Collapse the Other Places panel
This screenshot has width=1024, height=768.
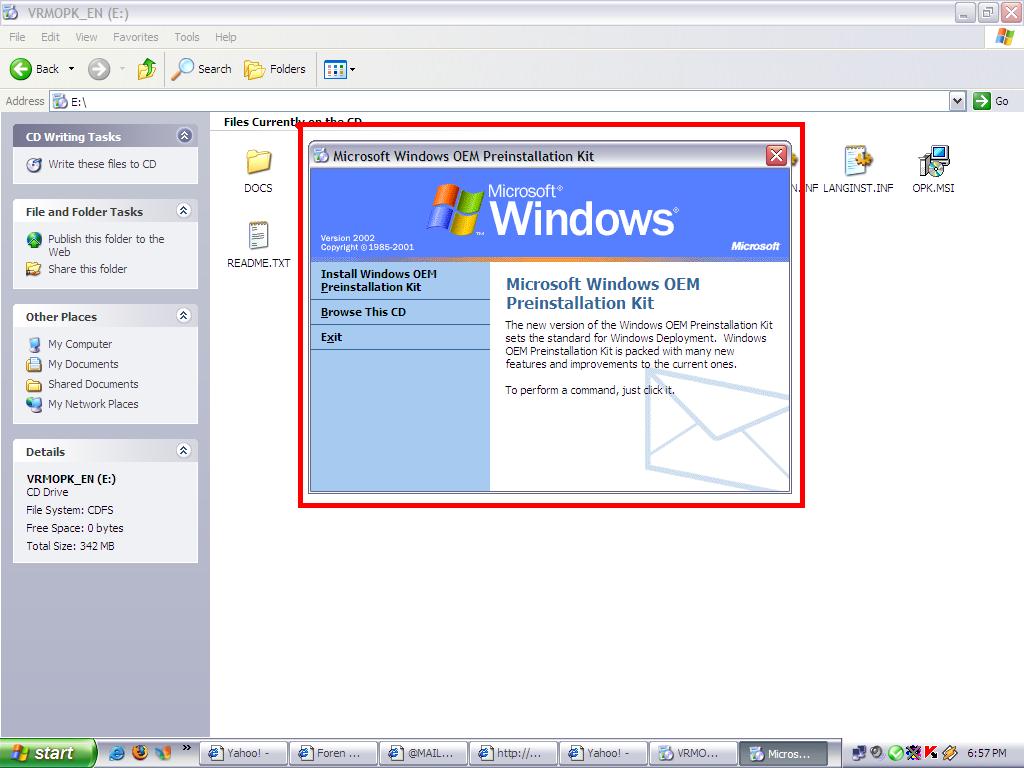(184, 315)
